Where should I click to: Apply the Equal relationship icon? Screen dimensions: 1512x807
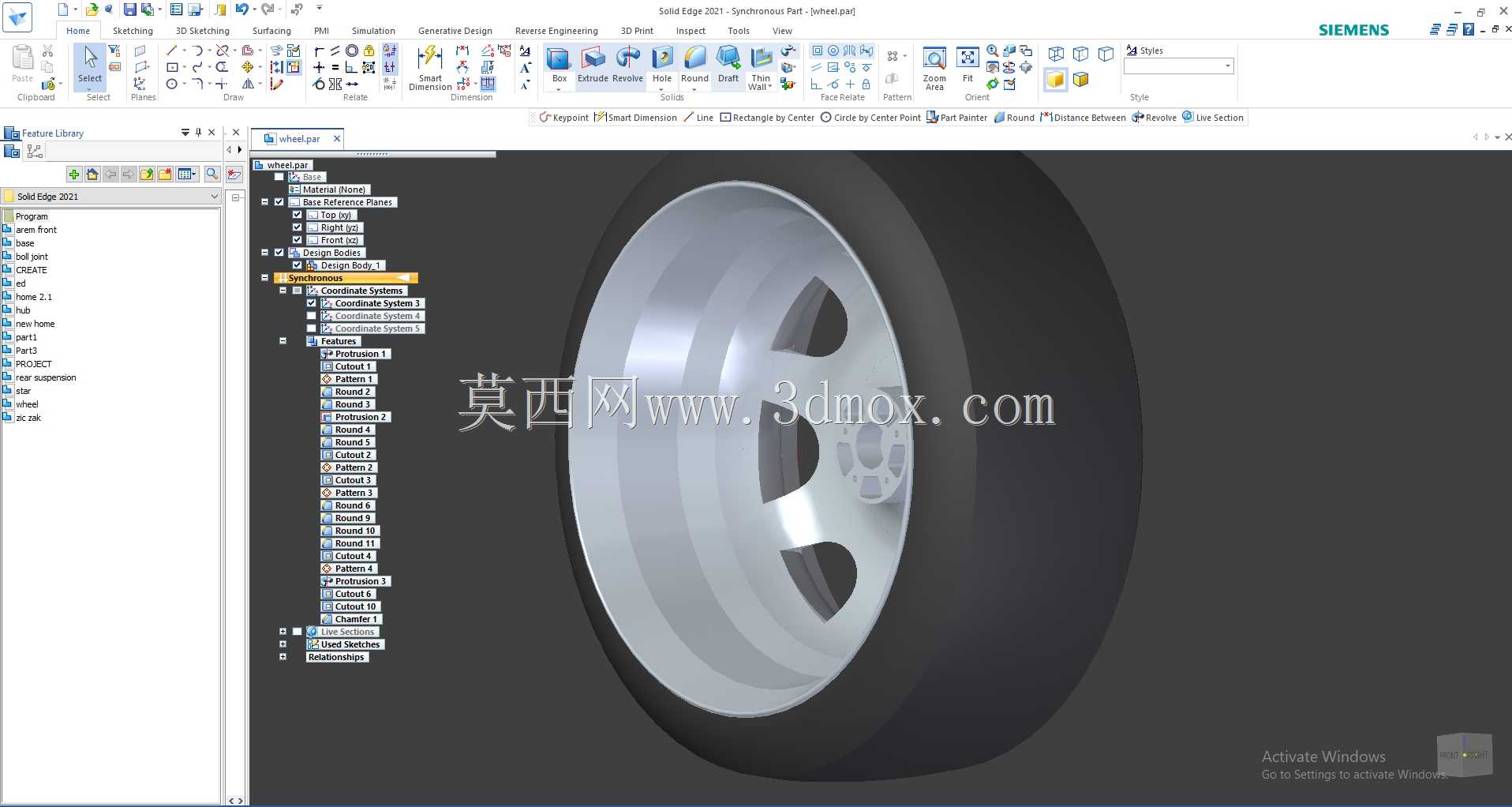pos(335,67)
